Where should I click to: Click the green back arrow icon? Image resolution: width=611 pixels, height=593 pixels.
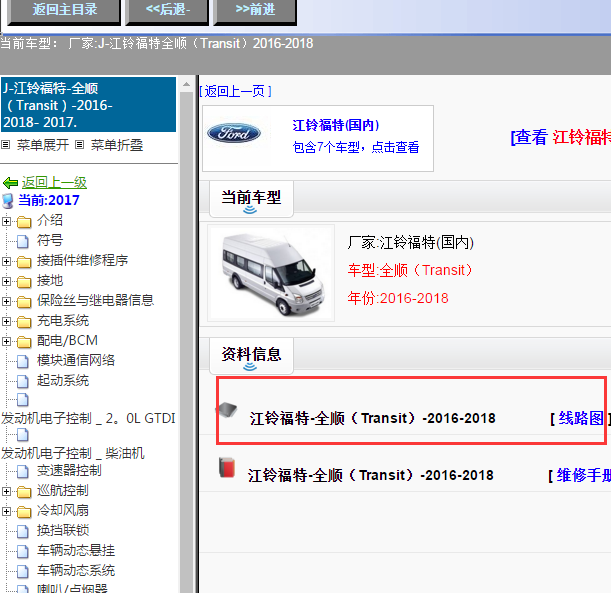tap(11, 183)
